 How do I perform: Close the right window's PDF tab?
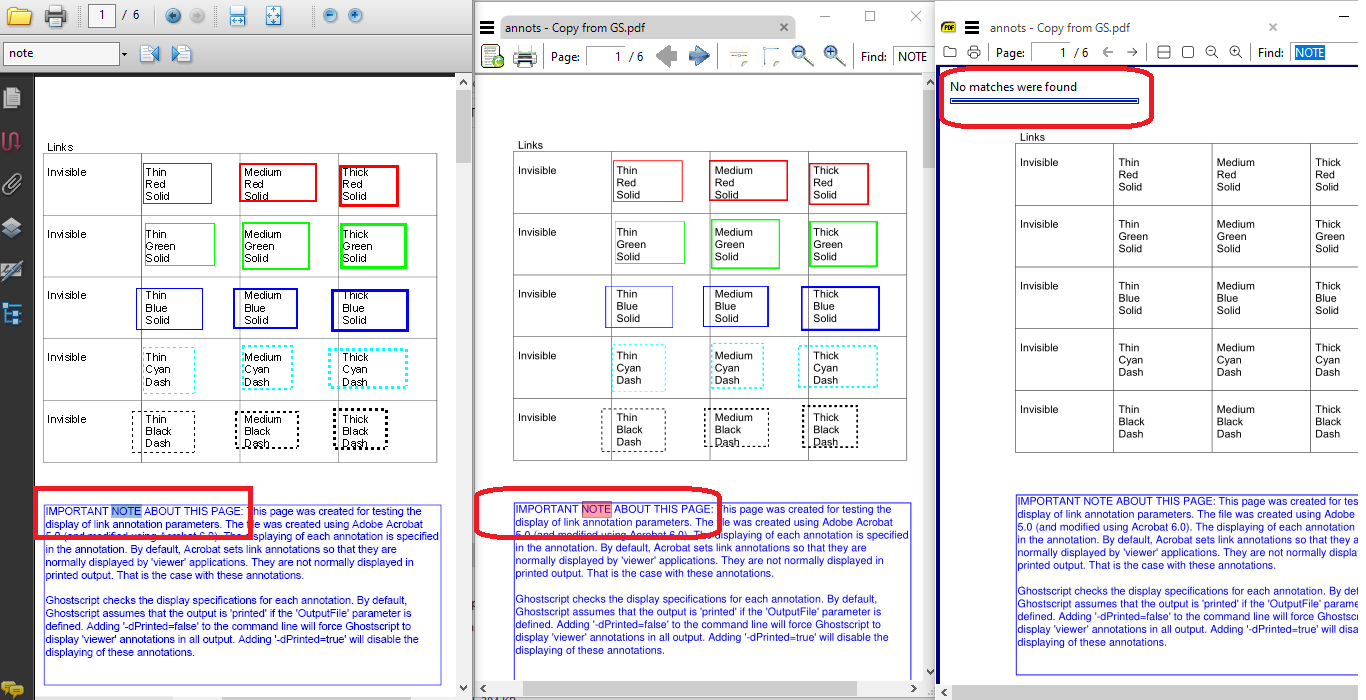click(x=1273, y=28)
